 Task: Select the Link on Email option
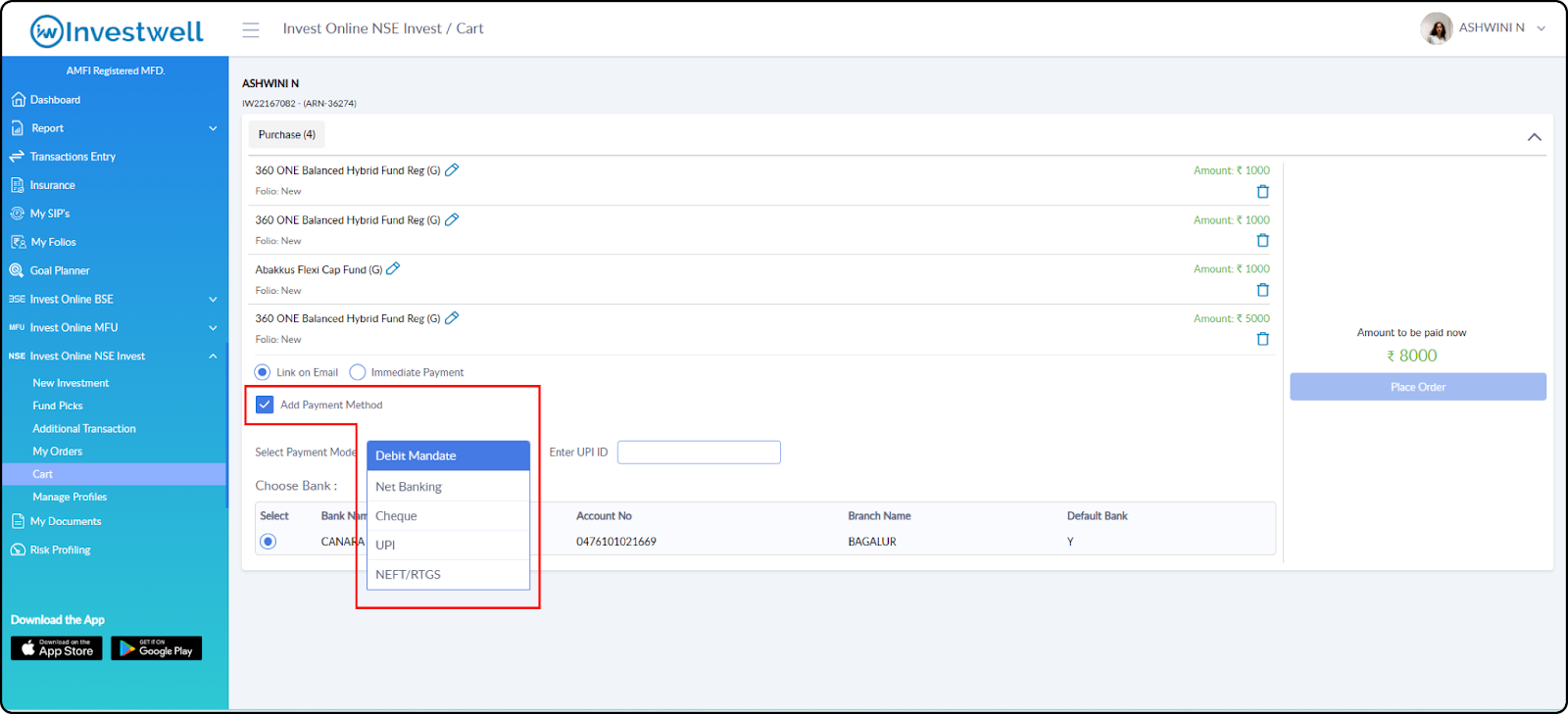262,372
